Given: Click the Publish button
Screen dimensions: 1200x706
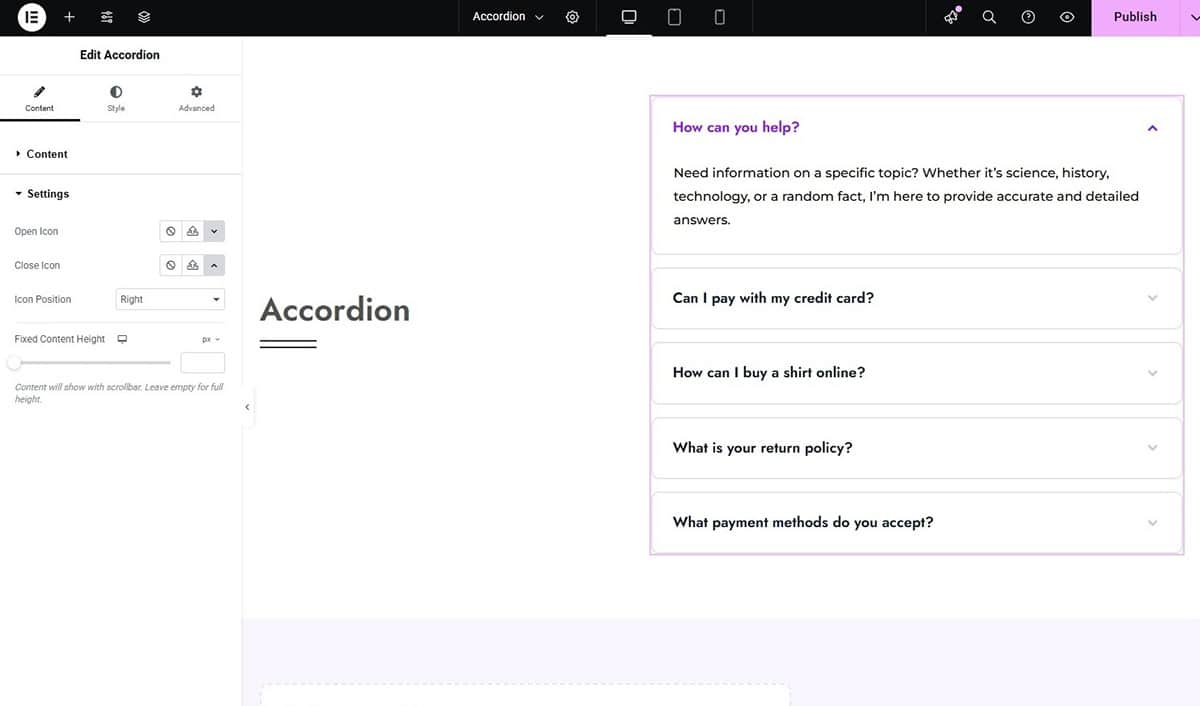Looking at the screenshot, I should [x=1135, y=17].
